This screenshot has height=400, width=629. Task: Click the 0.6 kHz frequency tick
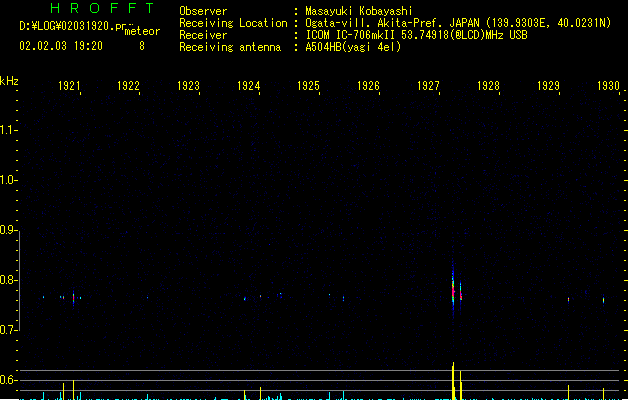pyautogui.click(x=8, y=380)
